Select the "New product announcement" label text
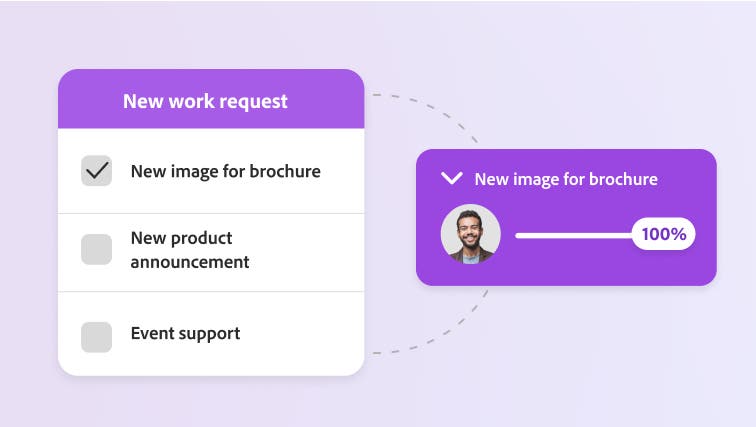Viewport: 756px width, 427px height. [x=189, y=250]
